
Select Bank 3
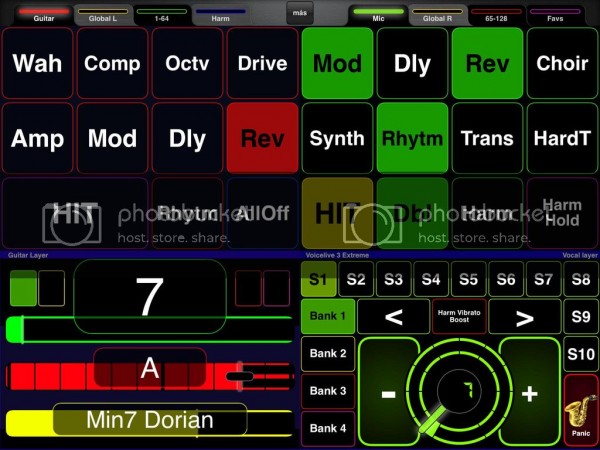[328, 391]
